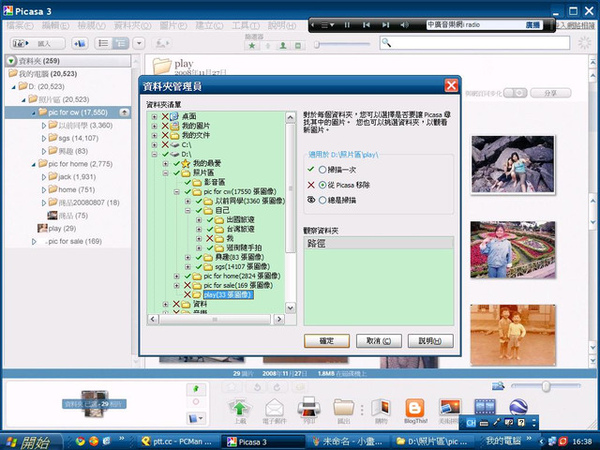600x450 pixels.
Task: Click the Movie filmstrip icon
Action: (484, 407)
